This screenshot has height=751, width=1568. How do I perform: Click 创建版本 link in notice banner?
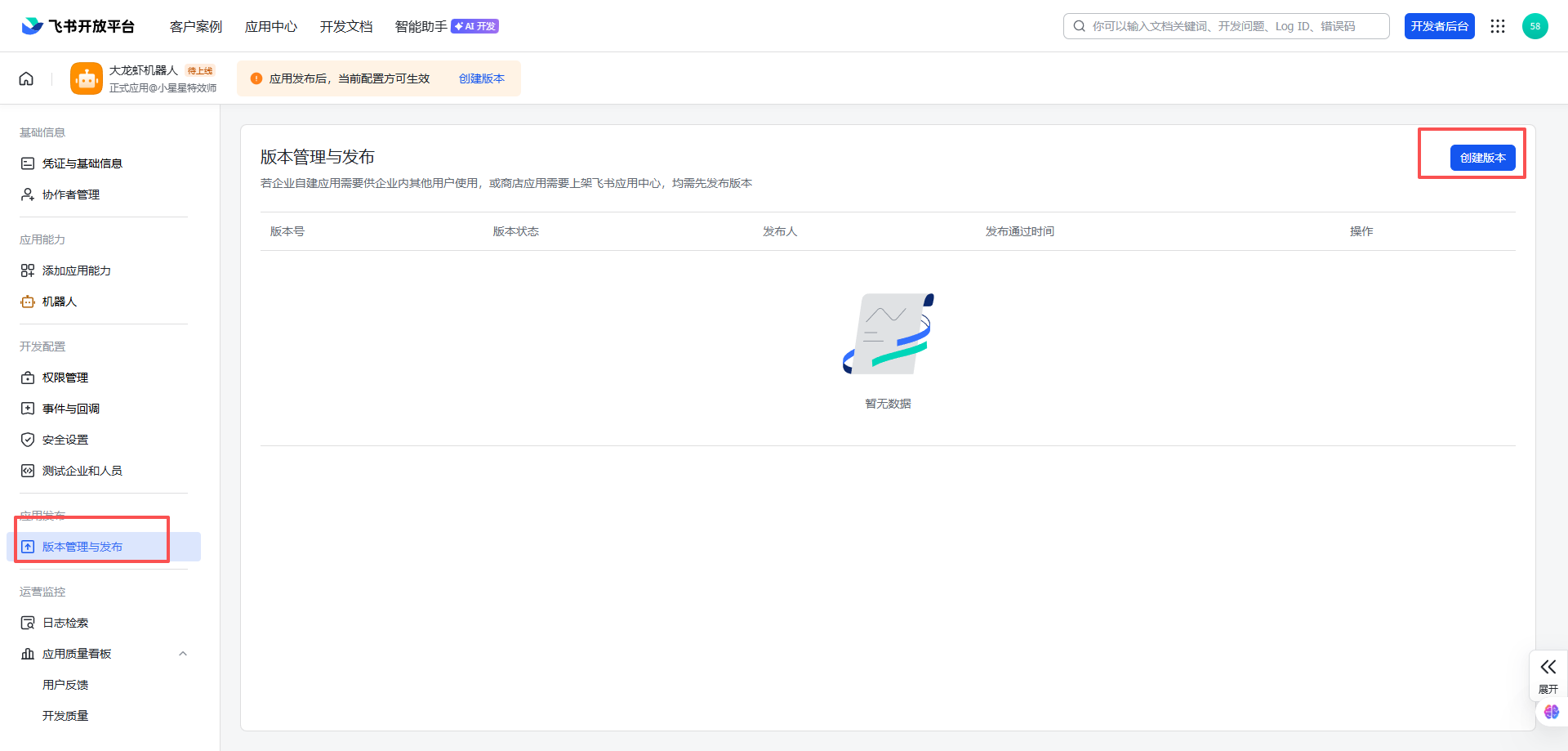point(481,78)
